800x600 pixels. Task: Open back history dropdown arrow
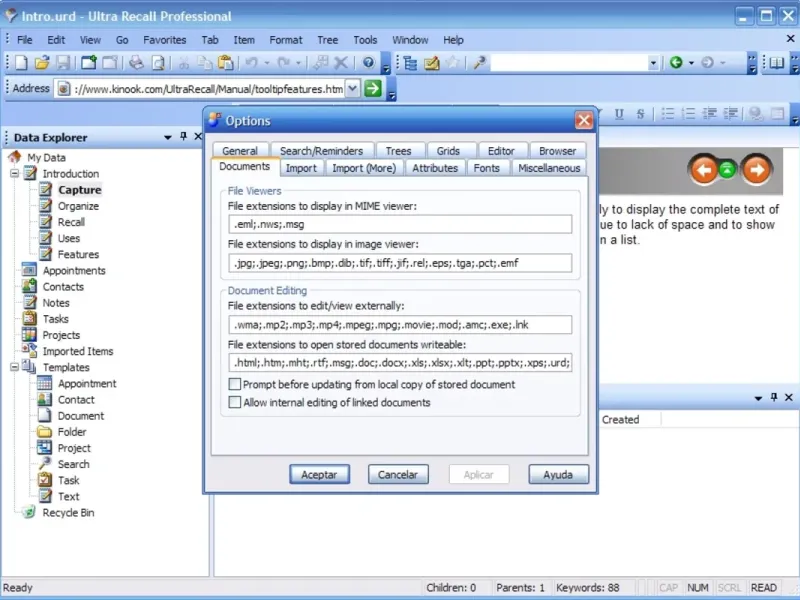pos(691,63)
